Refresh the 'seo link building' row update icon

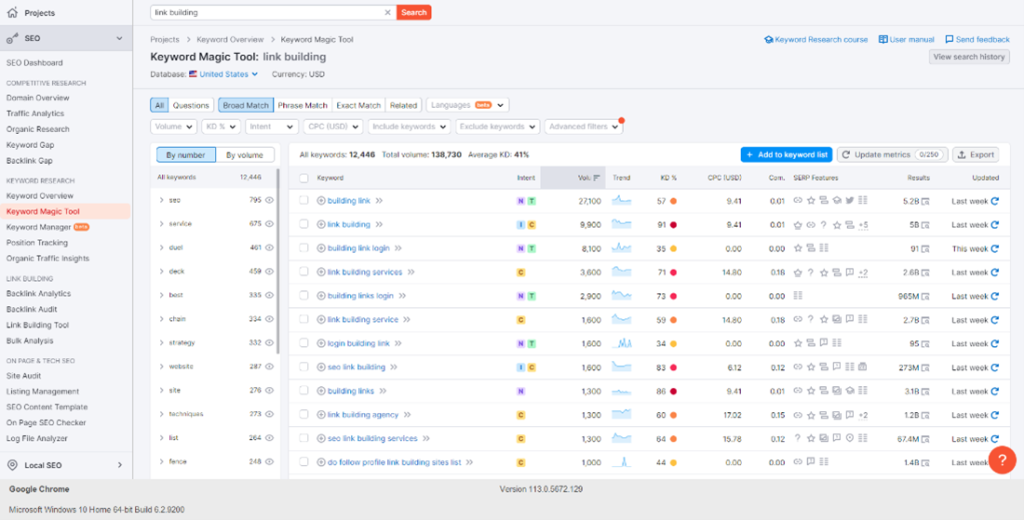[995, 367]
